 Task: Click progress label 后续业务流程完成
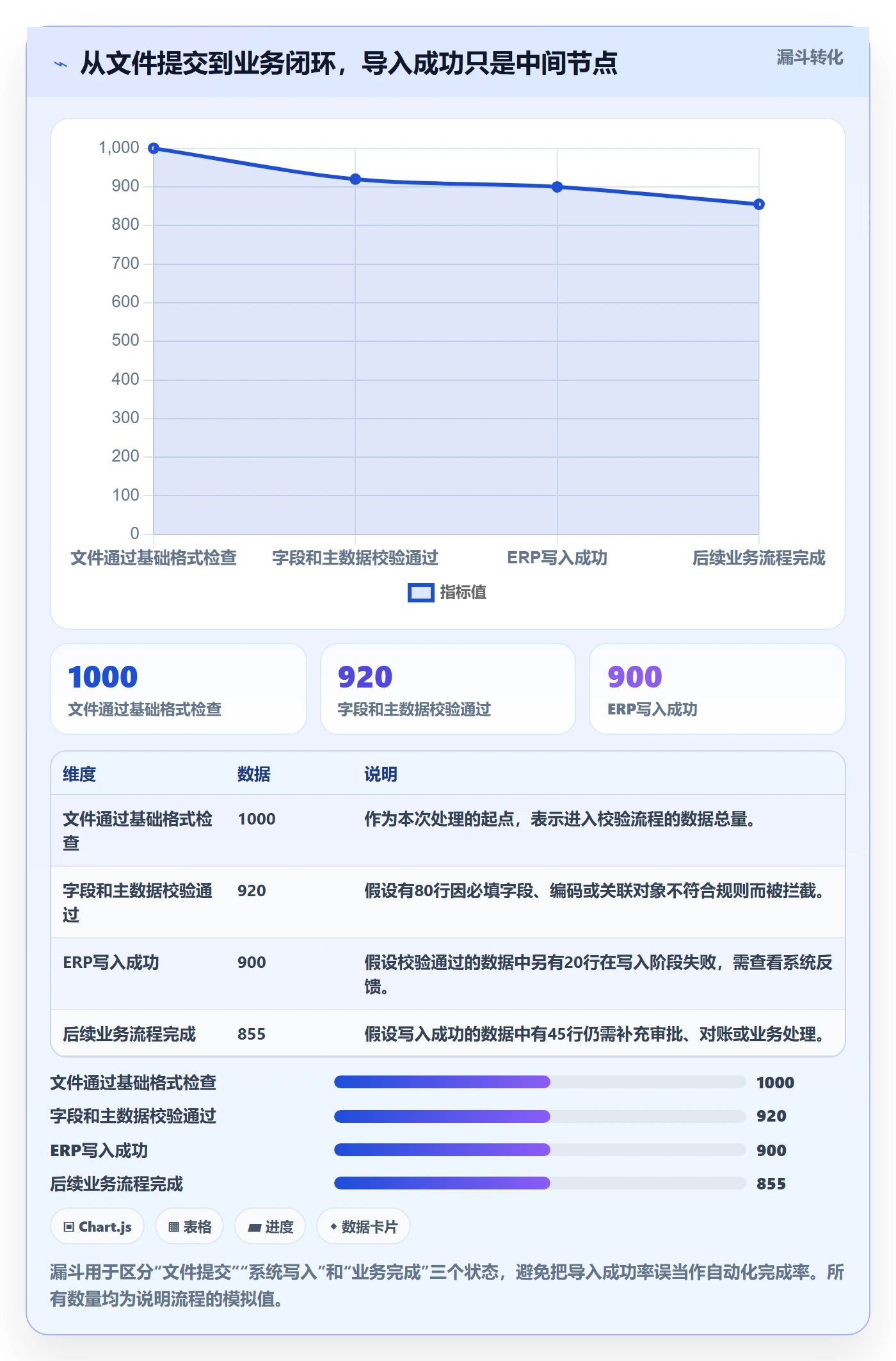(x=116, y=1184)
